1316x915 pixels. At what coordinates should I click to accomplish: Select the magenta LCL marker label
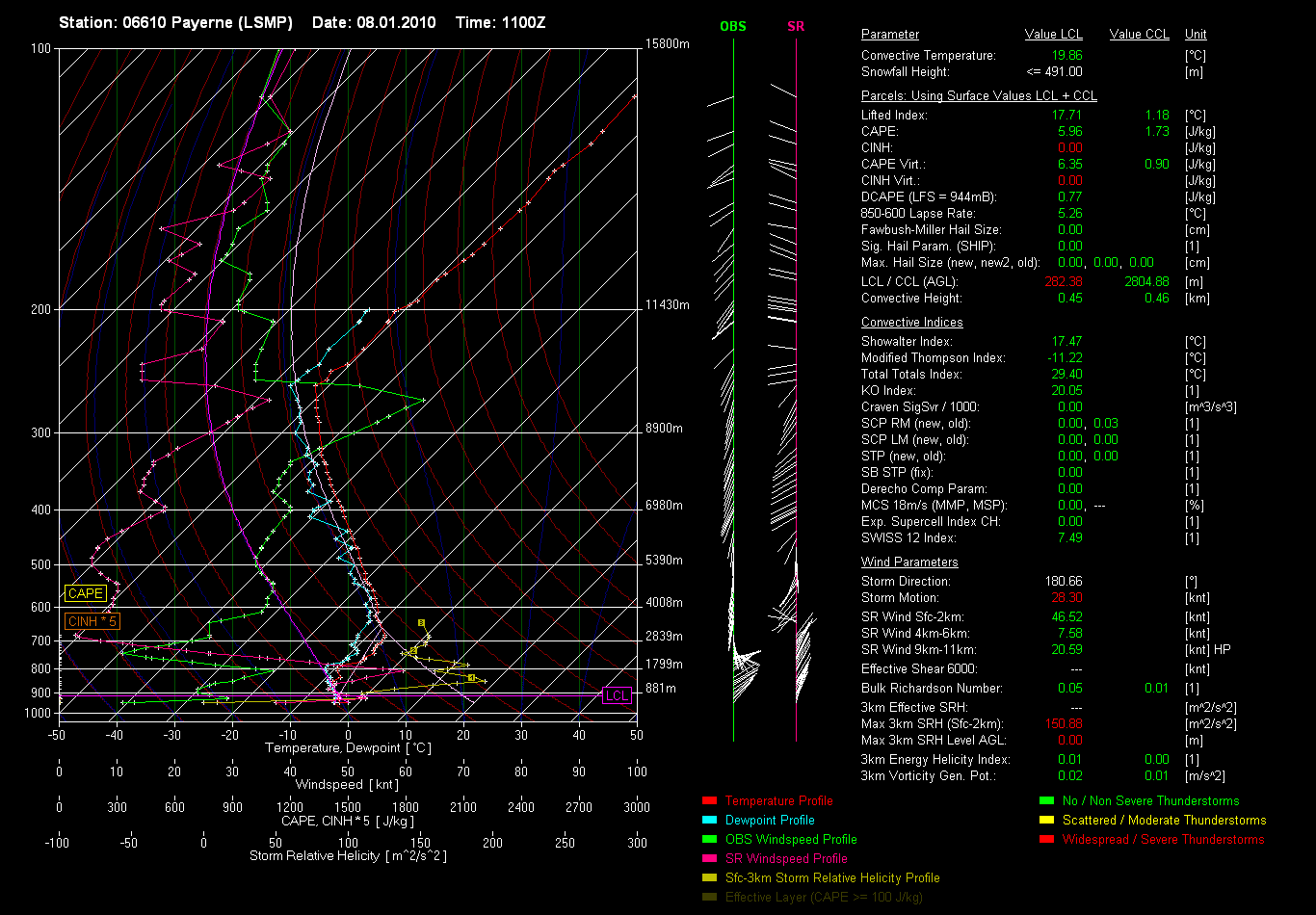tap(617, 696)
